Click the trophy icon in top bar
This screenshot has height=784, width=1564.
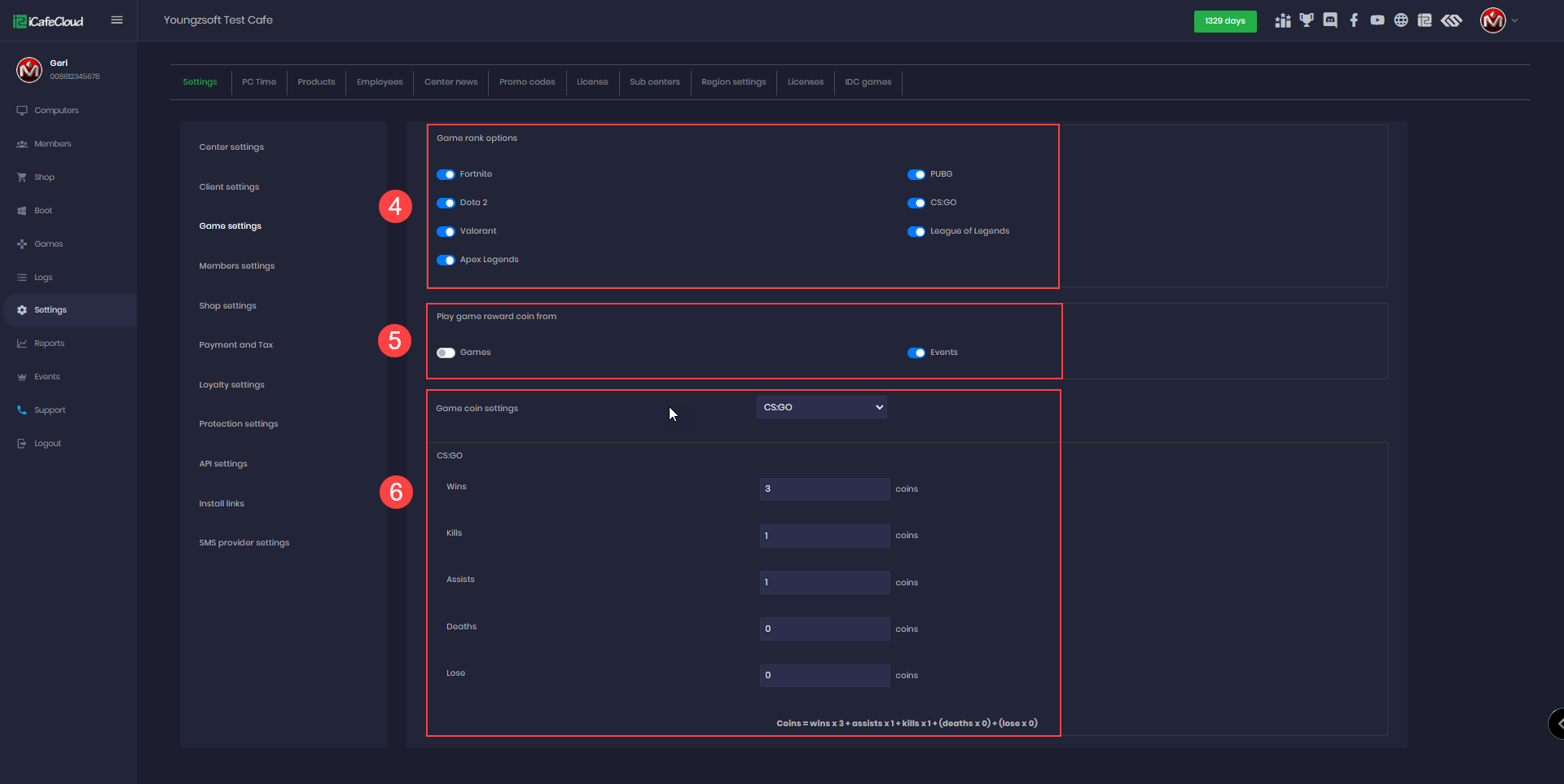(x=1307, y=20)
